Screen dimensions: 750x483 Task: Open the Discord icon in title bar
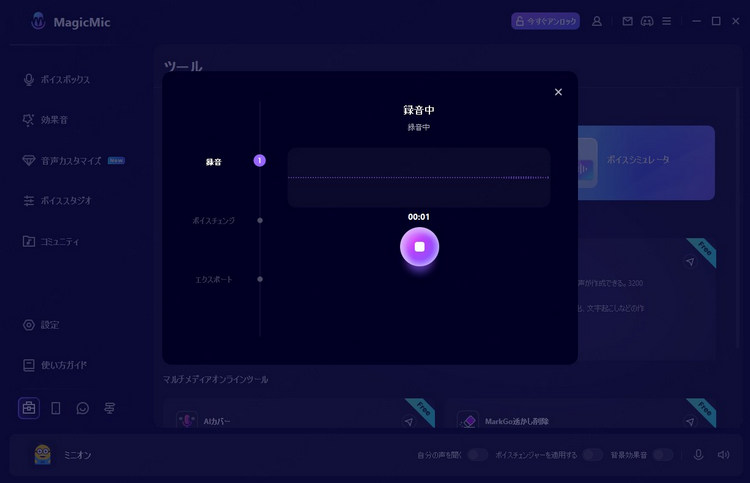pos(647,21)
